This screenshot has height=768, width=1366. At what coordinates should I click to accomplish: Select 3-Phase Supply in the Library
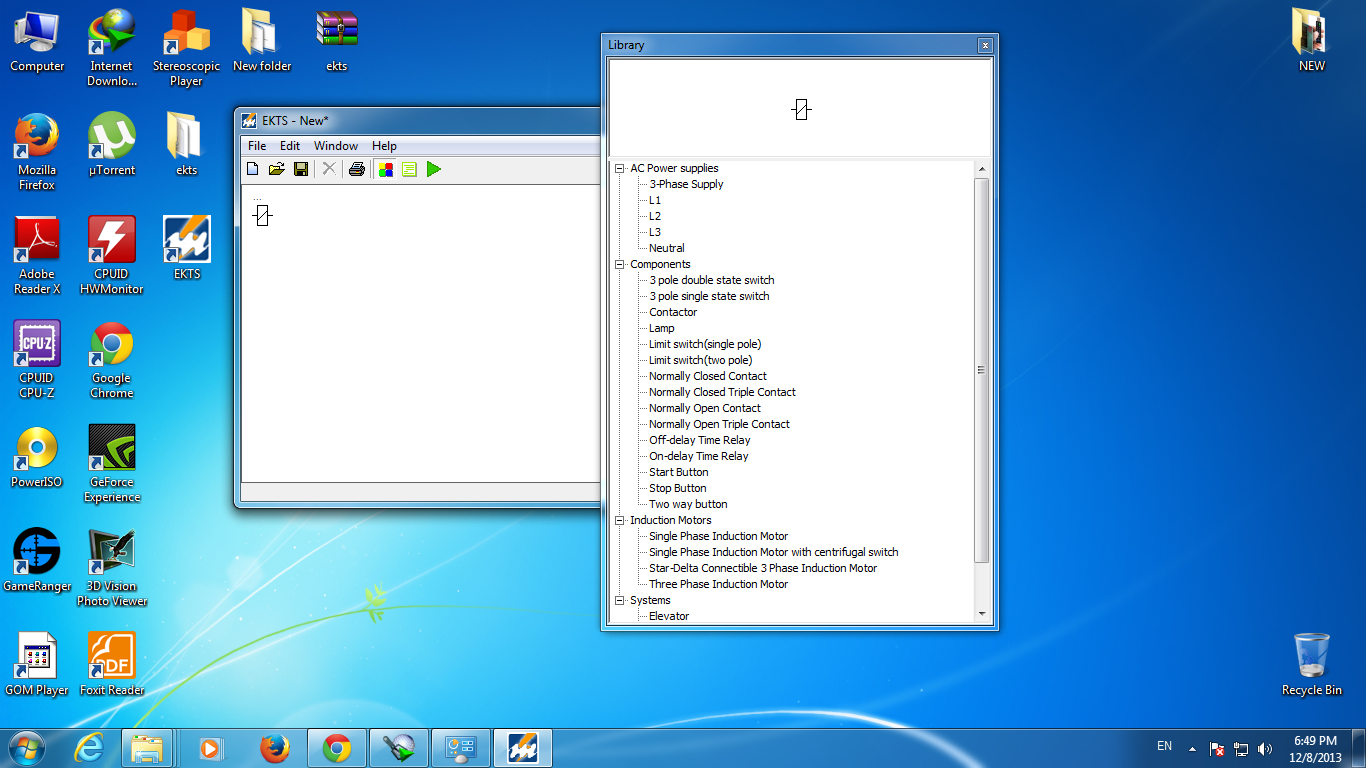click(686, 184)
